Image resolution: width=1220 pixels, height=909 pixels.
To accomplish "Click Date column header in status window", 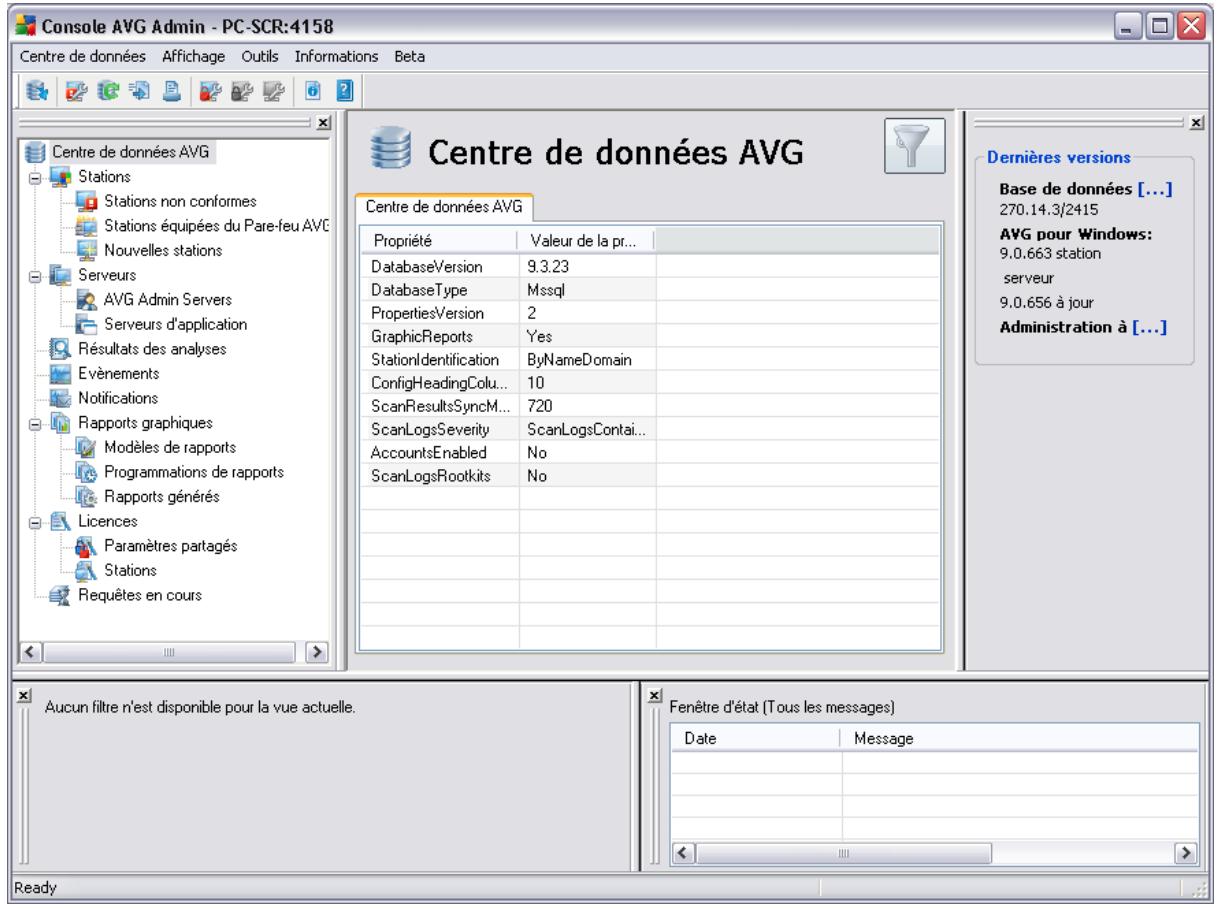I will point(755,739).
